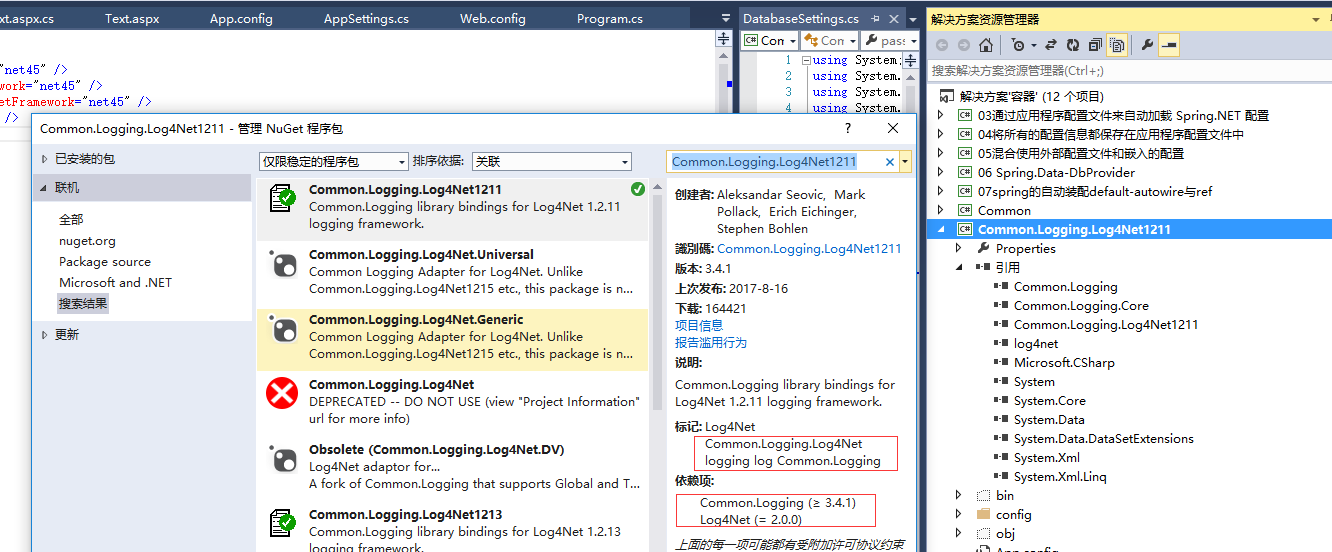Expand the Properties node in Solution Explorer

click(x=959, y=248)
